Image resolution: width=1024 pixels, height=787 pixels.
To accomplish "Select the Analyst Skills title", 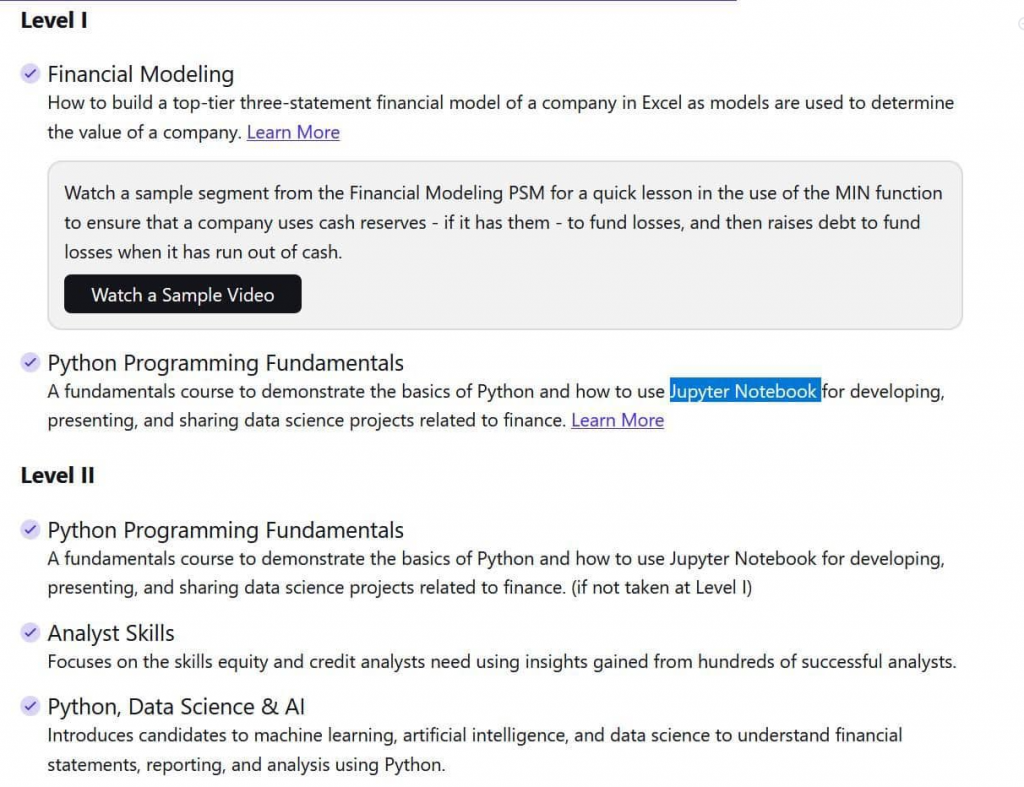I will click(111, 633).
